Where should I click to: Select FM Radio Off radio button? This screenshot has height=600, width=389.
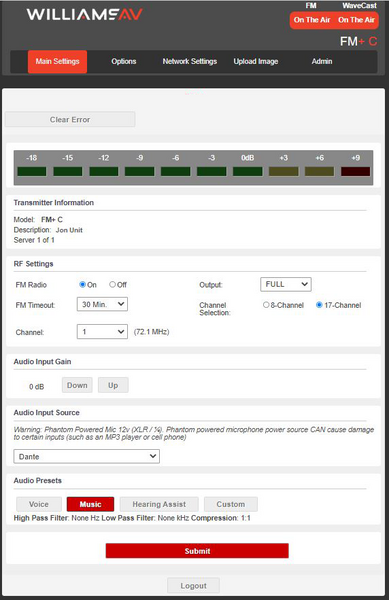point(112,284)
